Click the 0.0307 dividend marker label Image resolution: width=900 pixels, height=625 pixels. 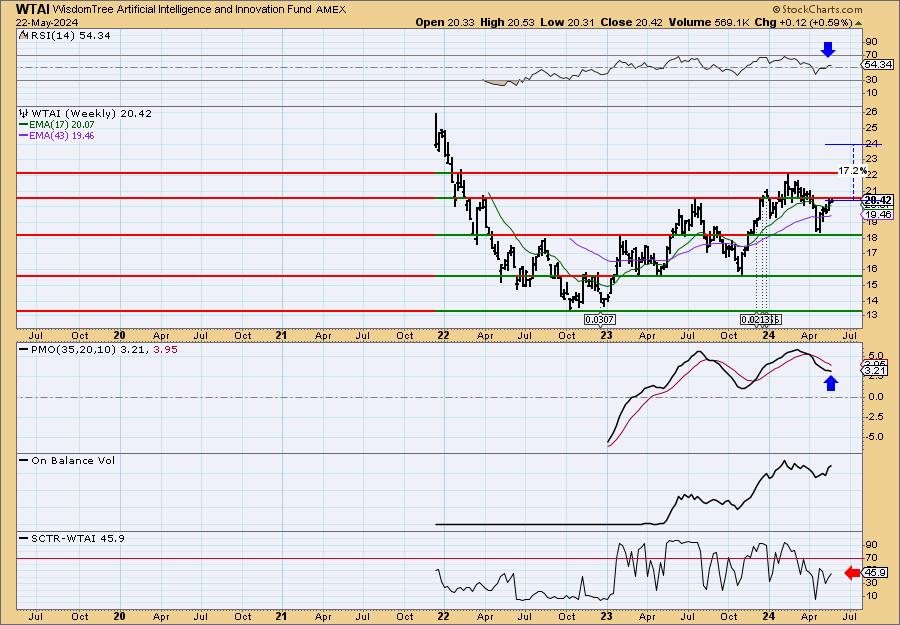point(600,320)
